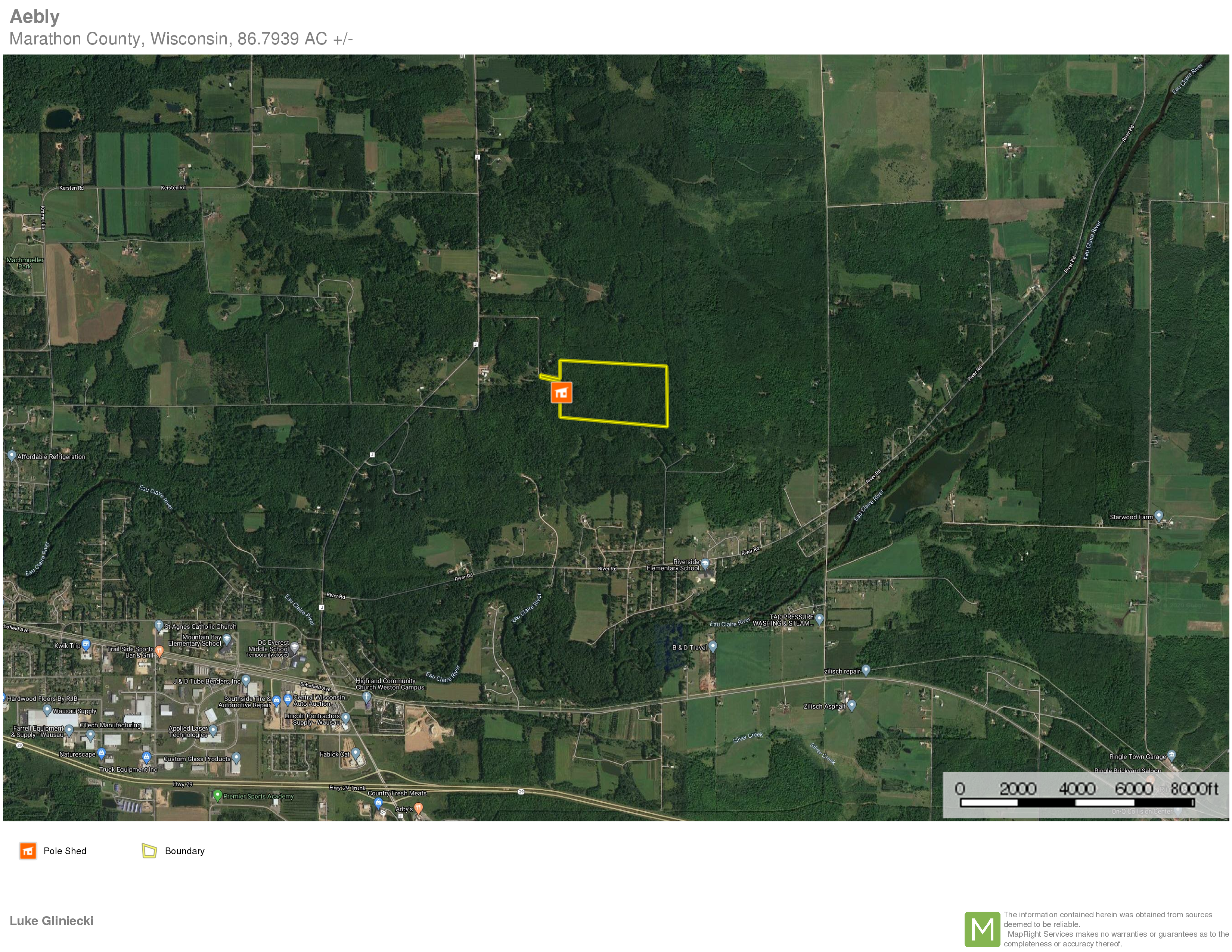
Task: Click the Zilisch Asphalt location pin
Action: 852,705
